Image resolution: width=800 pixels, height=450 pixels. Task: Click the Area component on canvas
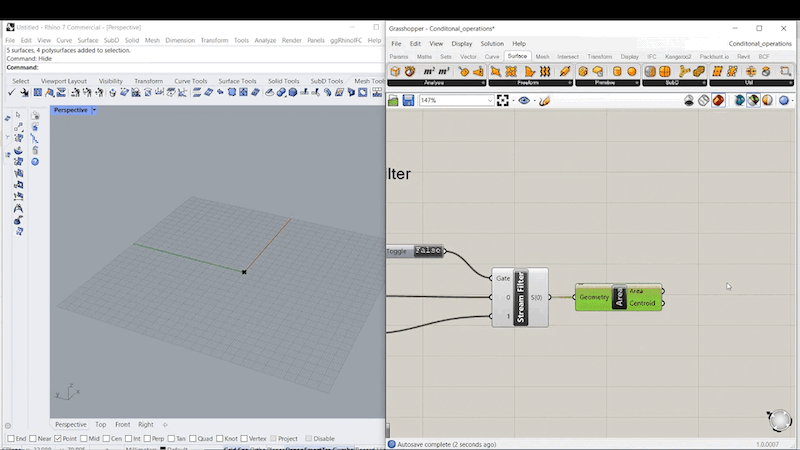[618, 297]
